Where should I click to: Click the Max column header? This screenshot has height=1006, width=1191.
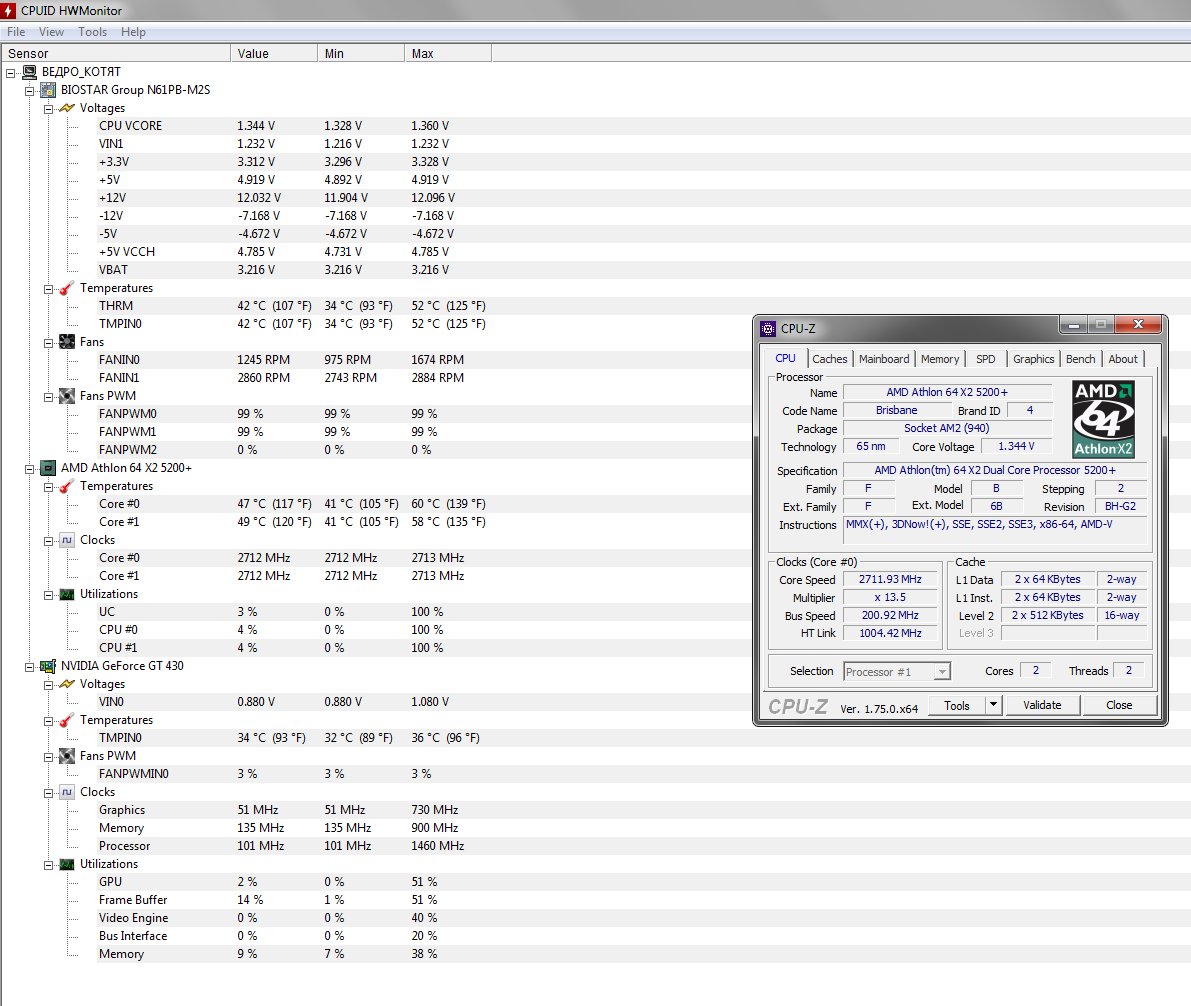(x=446, y=54)
